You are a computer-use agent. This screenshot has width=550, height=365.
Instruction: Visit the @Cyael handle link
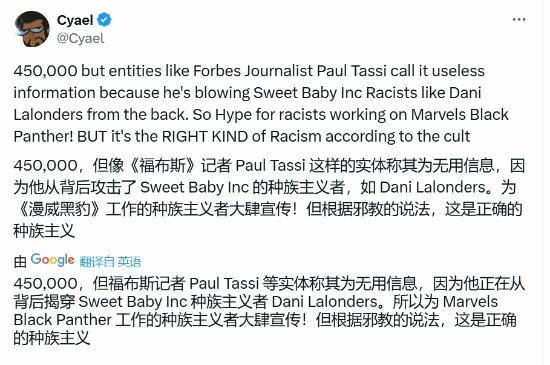(x=81, y=38)
